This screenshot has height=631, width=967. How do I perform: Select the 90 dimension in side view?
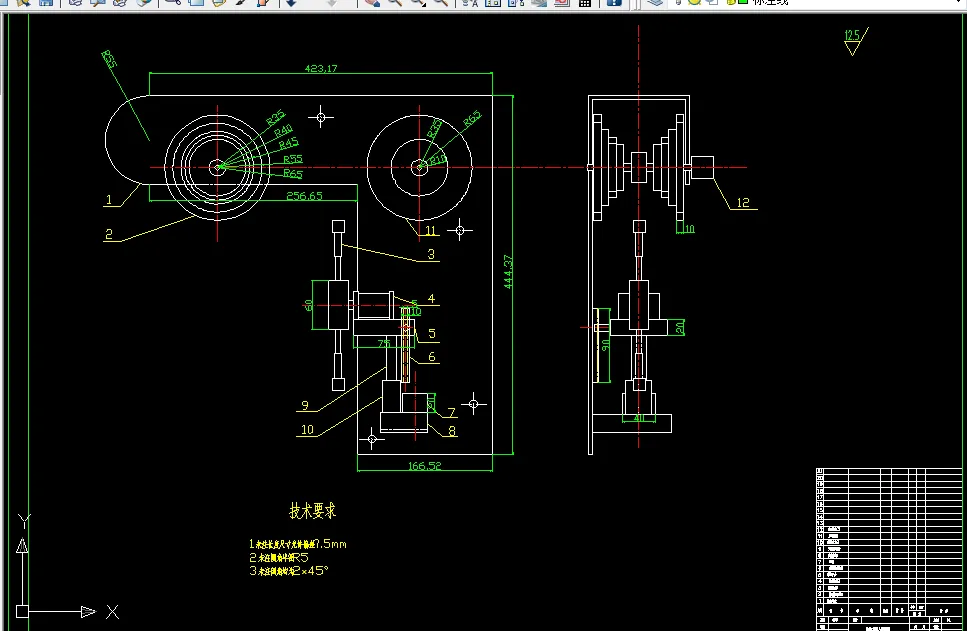pyautogui.click(x=605, y=345)
